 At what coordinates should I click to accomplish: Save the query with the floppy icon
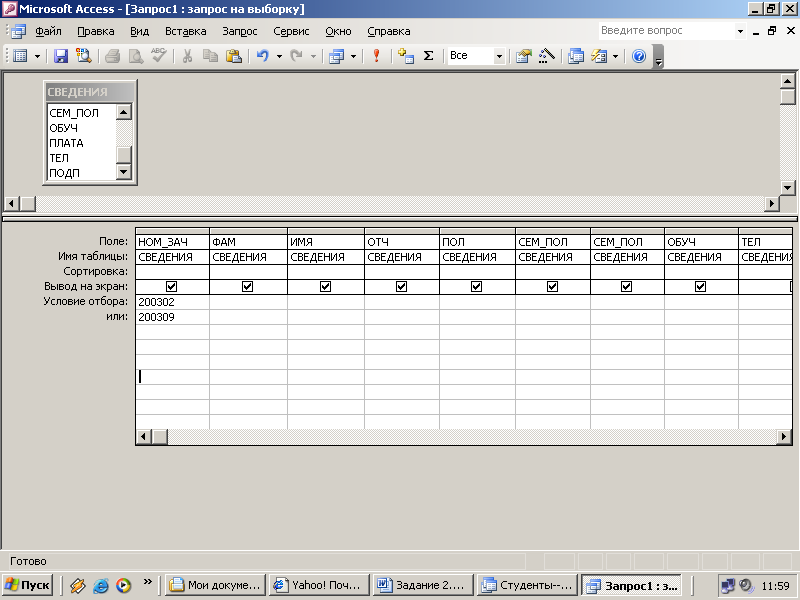click(x=61, y=56)
